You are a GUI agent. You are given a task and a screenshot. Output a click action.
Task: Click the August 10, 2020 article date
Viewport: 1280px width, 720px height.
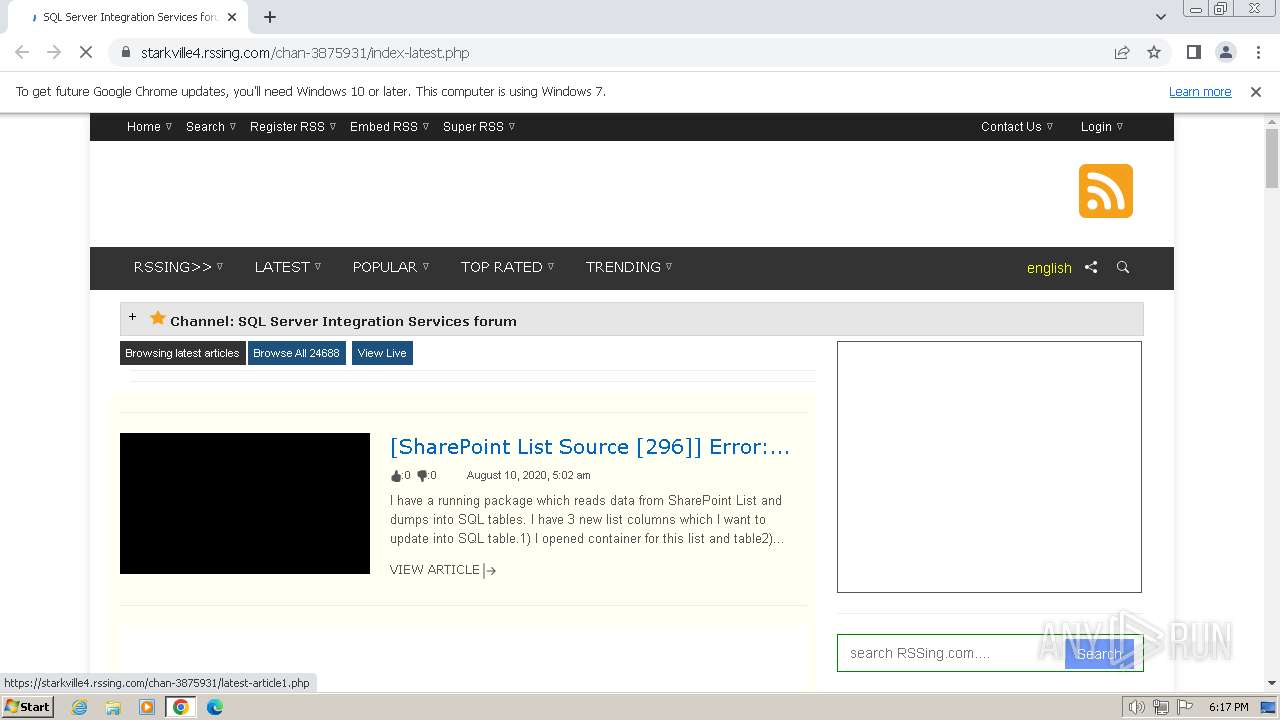coord(528,476)
